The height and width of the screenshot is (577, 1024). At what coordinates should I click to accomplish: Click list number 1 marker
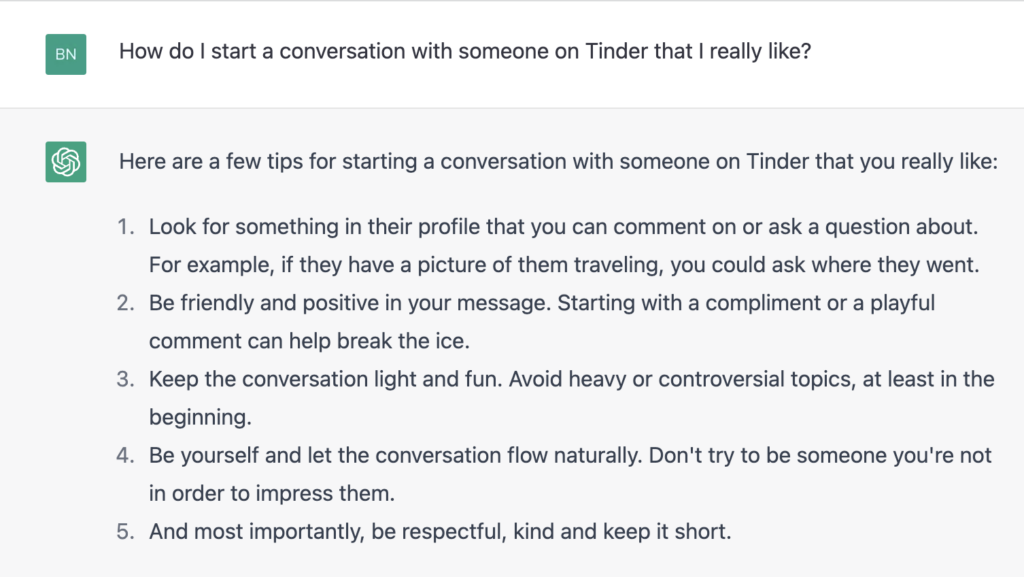pos(125,226)
